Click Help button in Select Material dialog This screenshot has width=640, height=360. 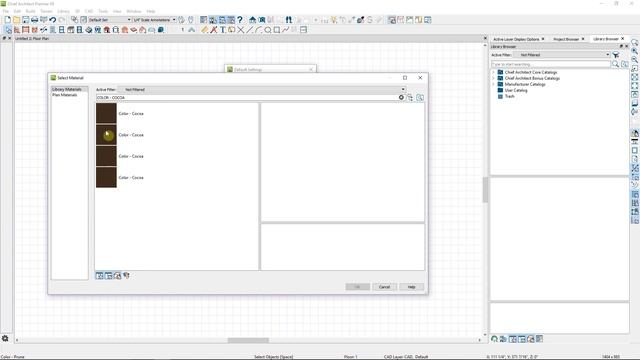click(x=411, y=287)
